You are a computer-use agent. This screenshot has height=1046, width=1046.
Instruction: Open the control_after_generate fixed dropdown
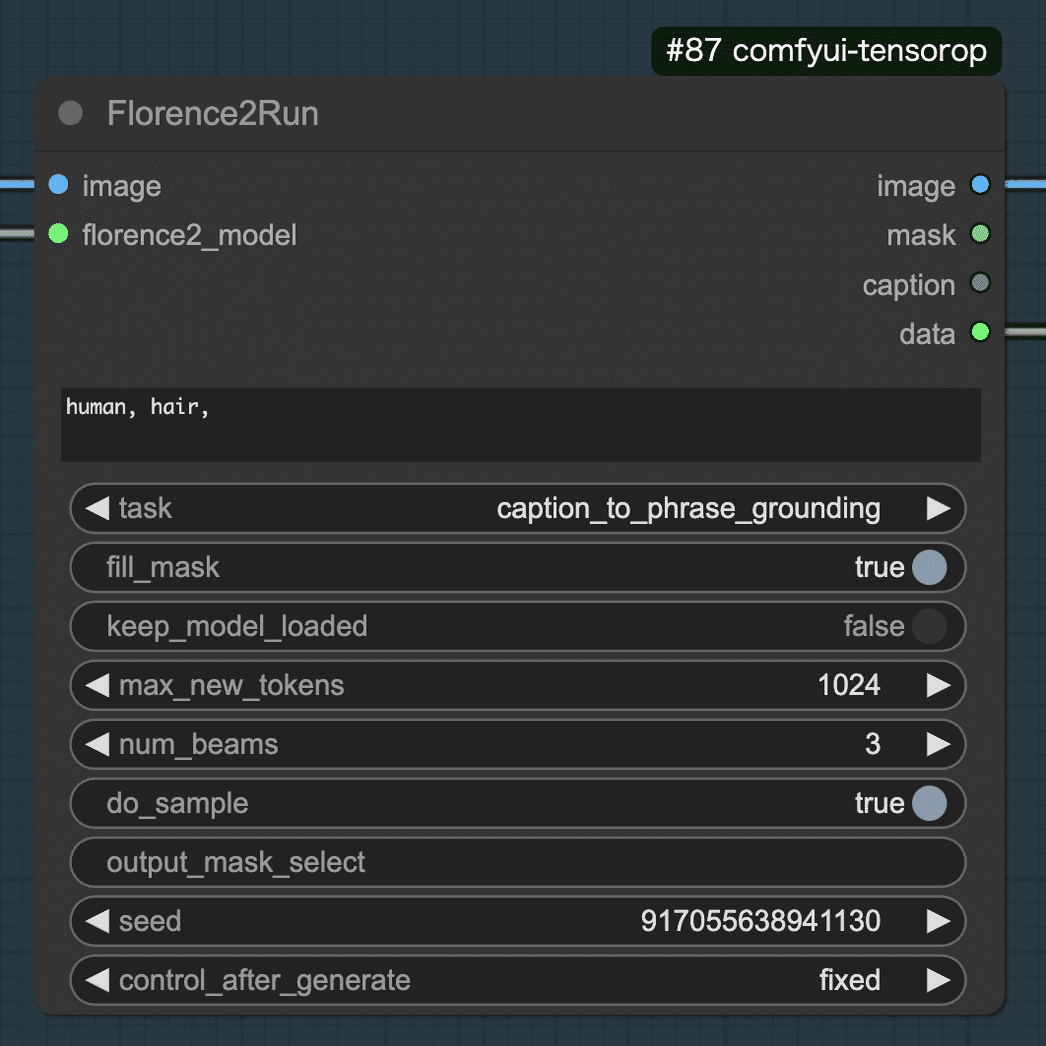(849, 980)
